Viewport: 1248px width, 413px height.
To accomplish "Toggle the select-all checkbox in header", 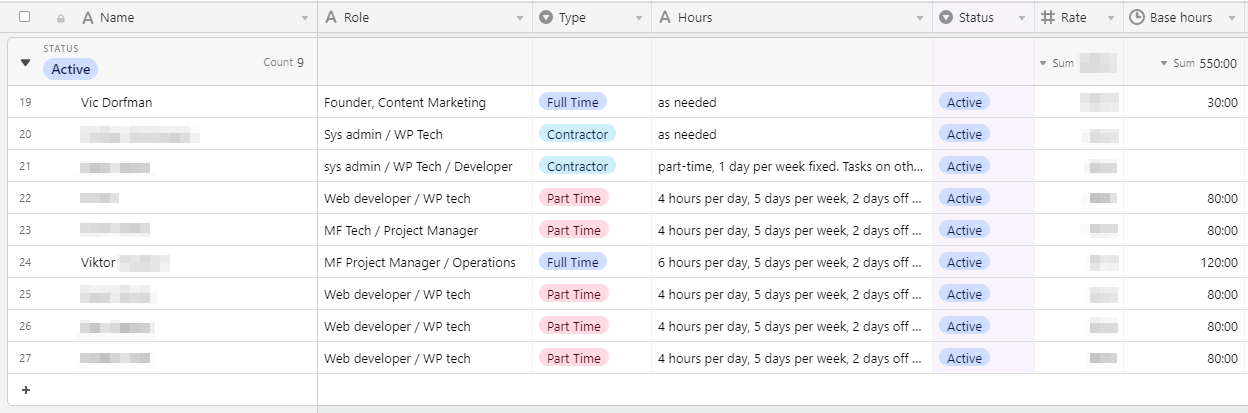I will click(25, 17).
